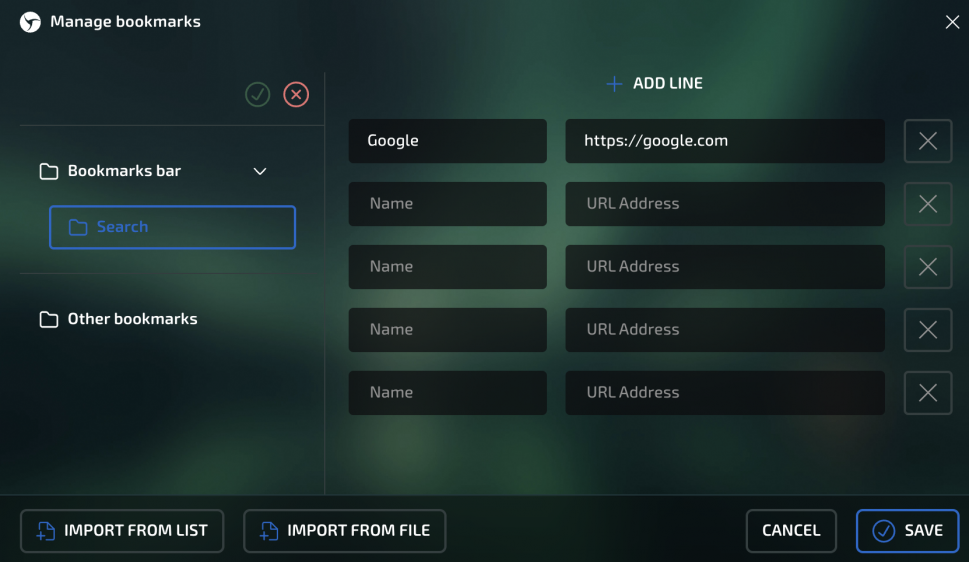Cancel bookmark changes

791,530
